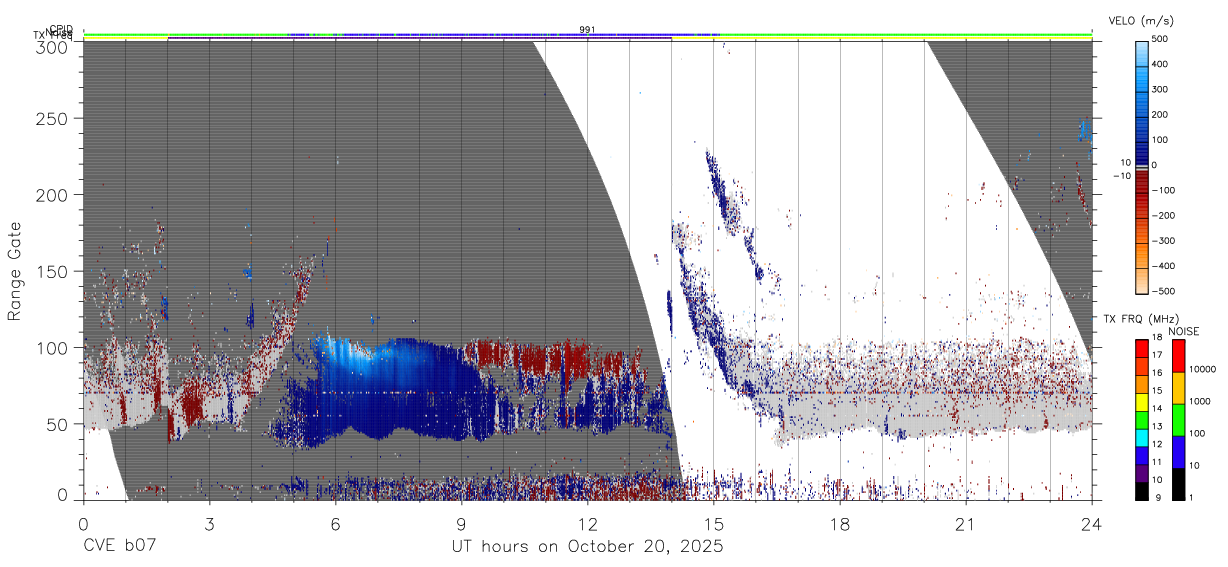Click the VELO (m/s) colorbar title
1228x567 pixels.
1143,20
